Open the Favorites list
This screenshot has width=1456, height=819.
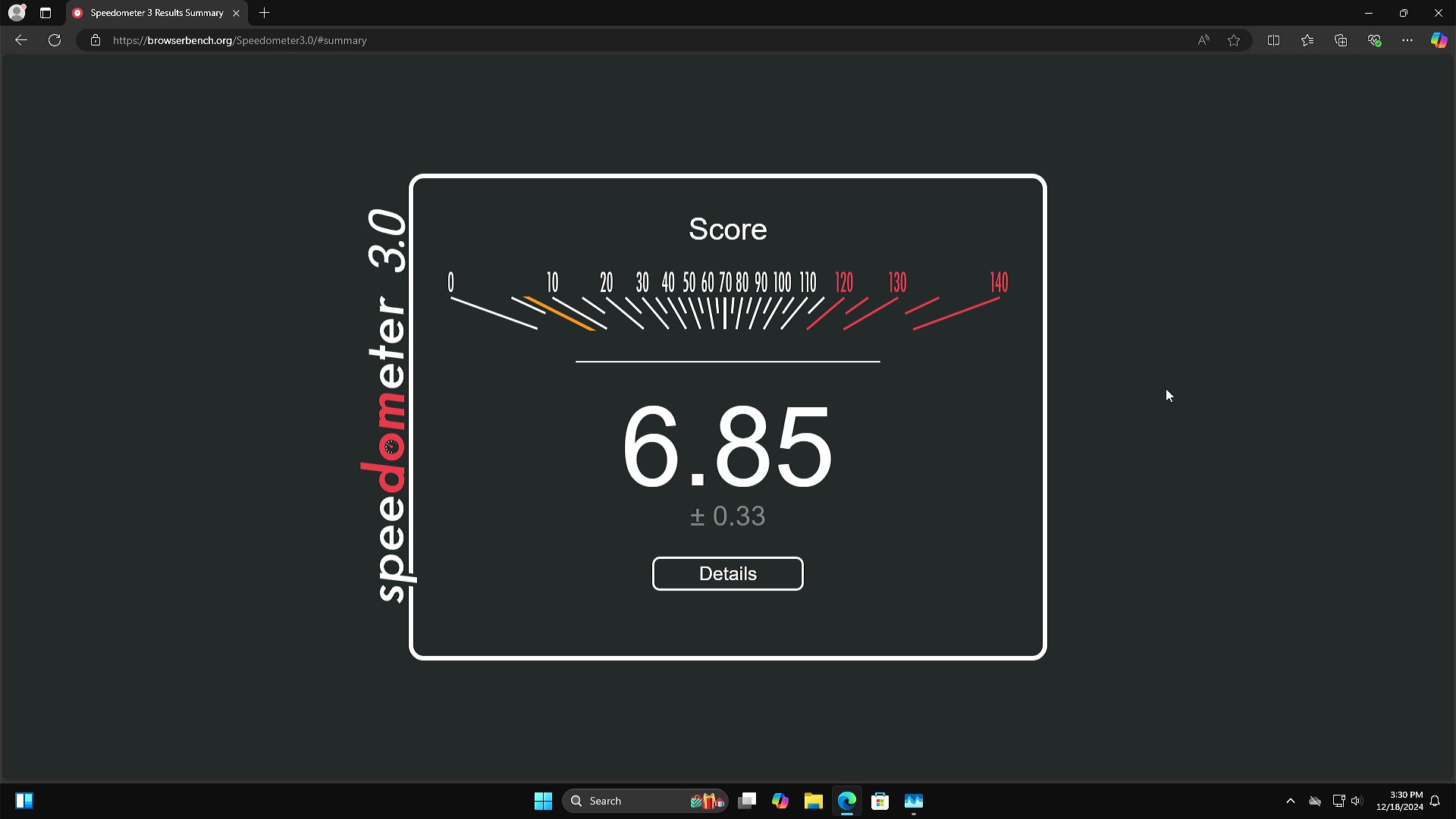[1307, 40]
